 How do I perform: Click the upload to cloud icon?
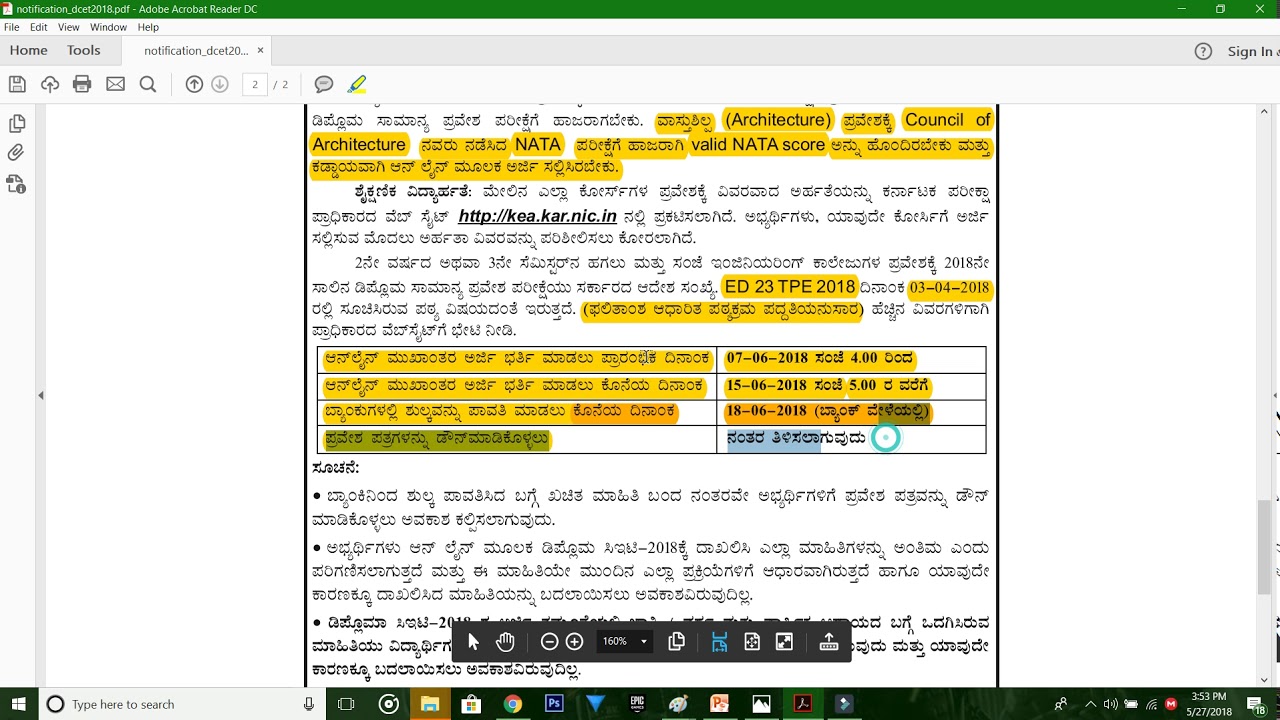50,84
